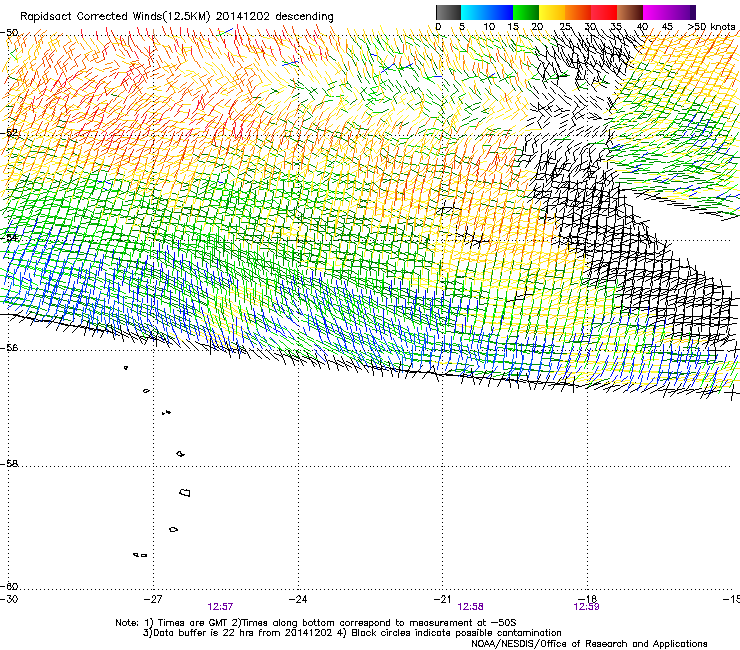The image size is (740, 650).
Task: Click the '-52' latitude axis label
Action: click(x=9, y=133)
